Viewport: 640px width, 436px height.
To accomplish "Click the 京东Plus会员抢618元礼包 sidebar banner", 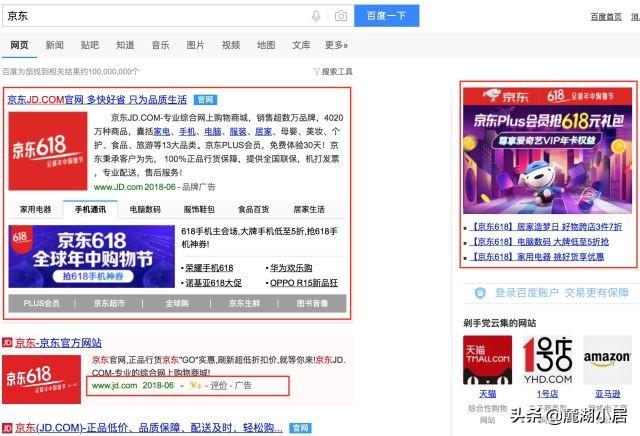I will [x=548, y=150].
